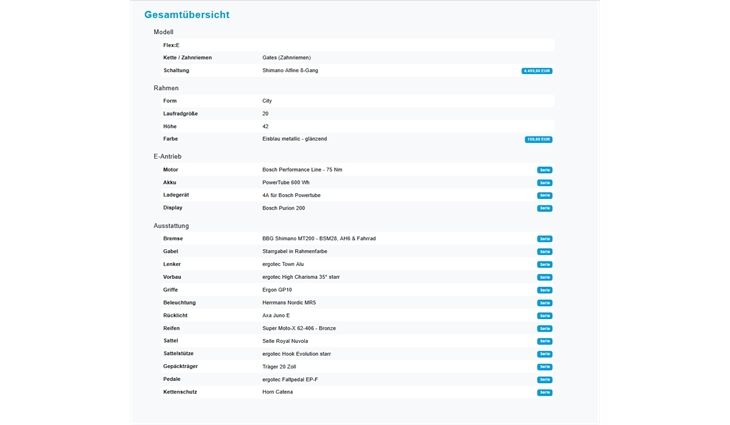Click the Herrmans Nordic MR5 lighting value
730x425 pixels.
point(289,302)
